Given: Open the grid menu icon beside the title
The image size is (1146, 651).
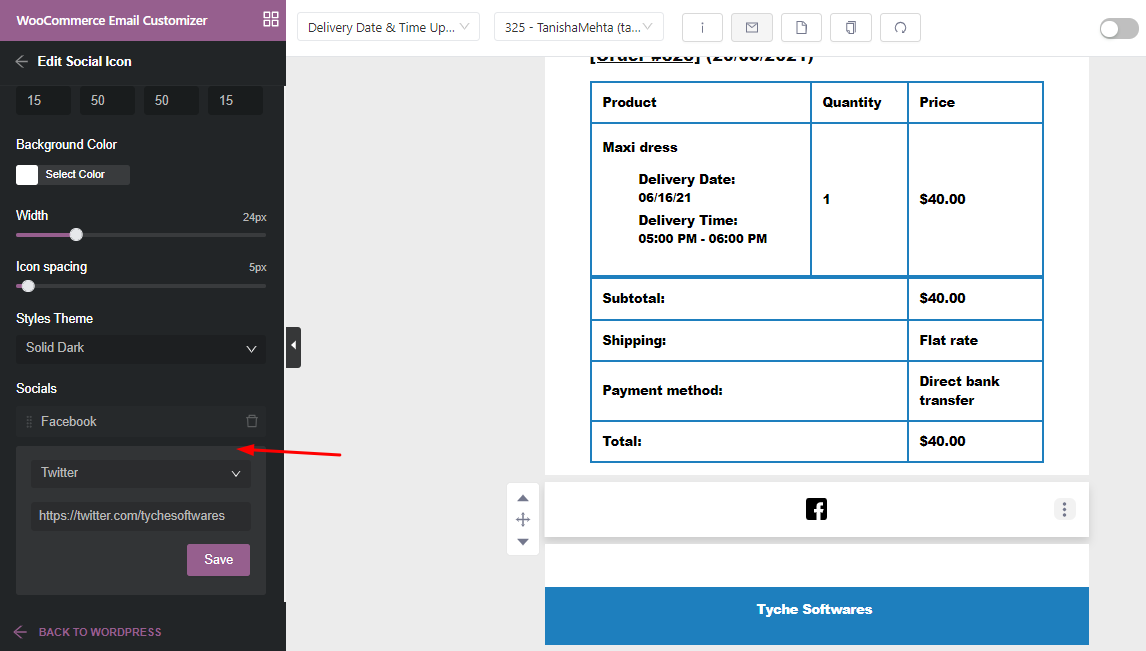Looking at the screenshot, I should pos(270,20).
